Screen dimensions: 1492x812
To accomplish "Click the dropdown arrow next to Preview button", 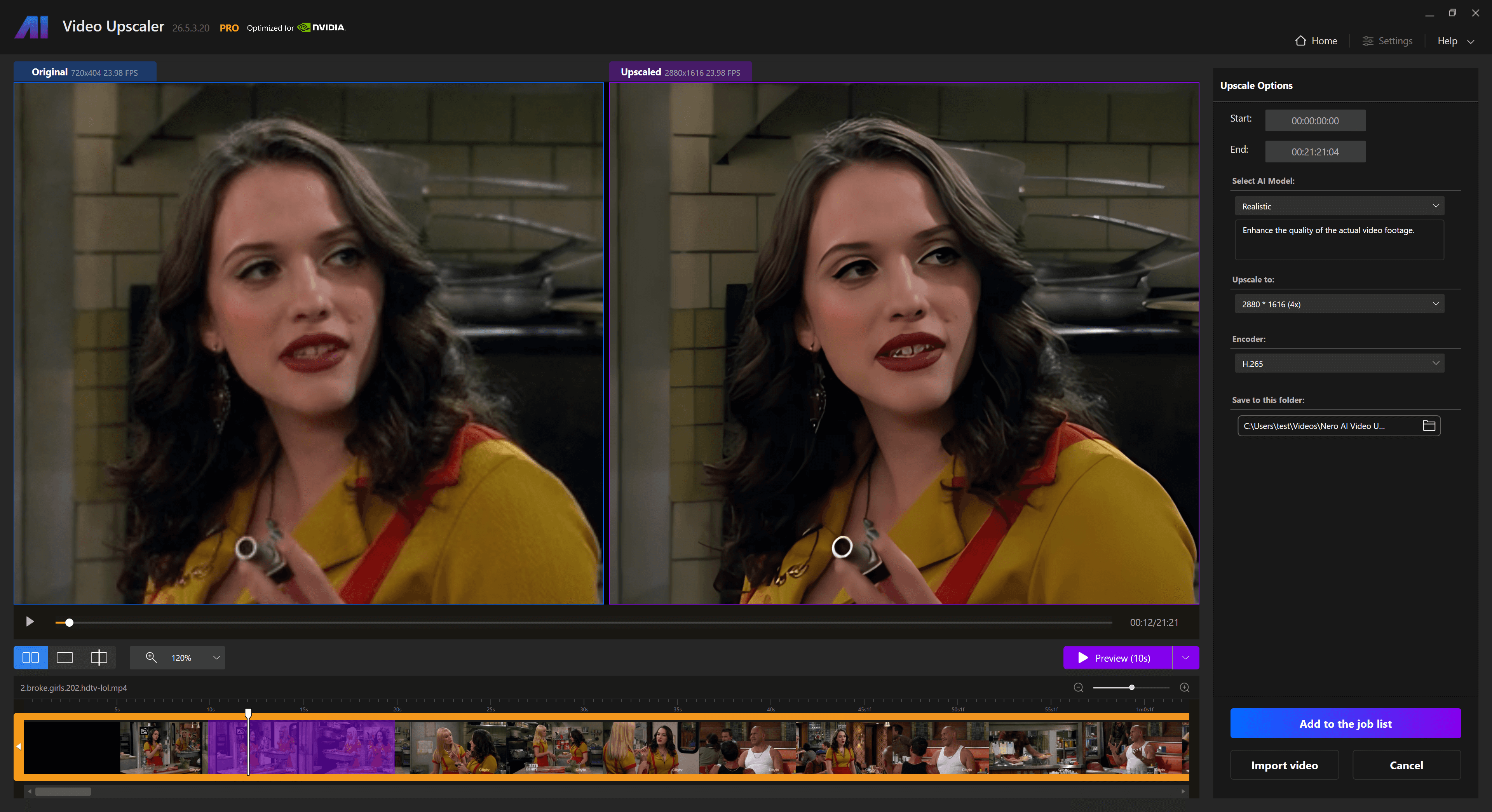I will [1186, 657].
